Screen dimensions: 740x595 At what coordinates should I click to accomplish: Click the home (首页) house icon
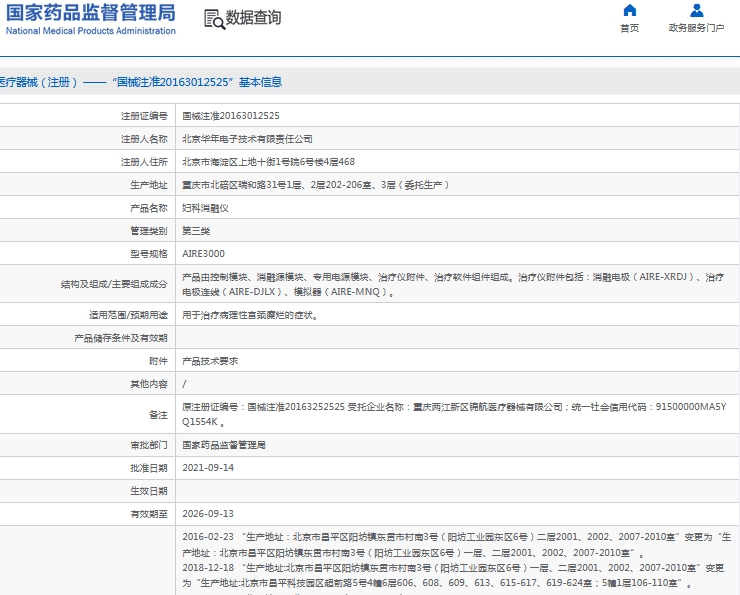[x=630, y=10]
